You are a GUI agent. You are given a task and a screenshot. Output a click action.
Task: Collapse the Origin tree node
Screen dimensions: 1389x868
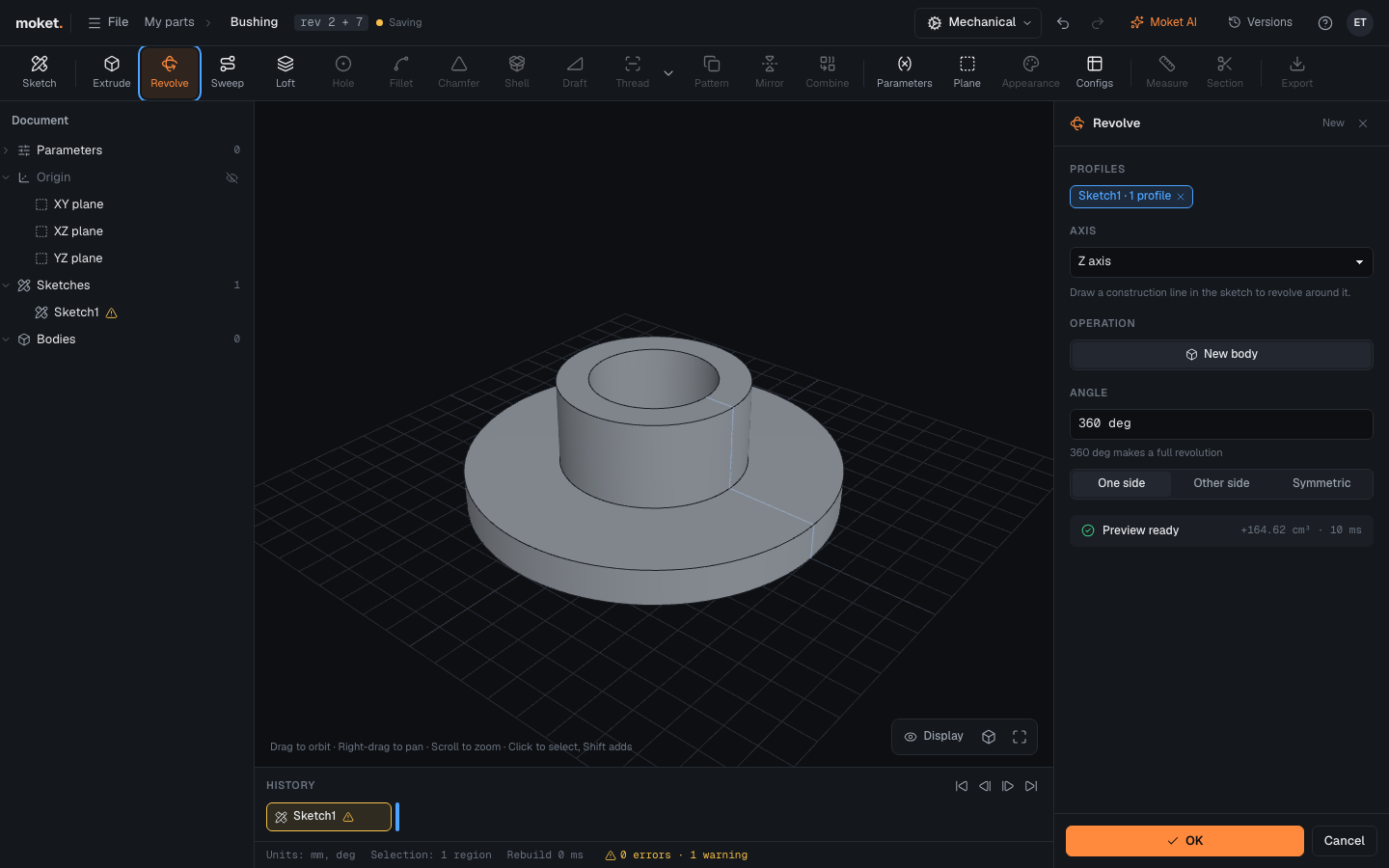(x=7, y=177)
